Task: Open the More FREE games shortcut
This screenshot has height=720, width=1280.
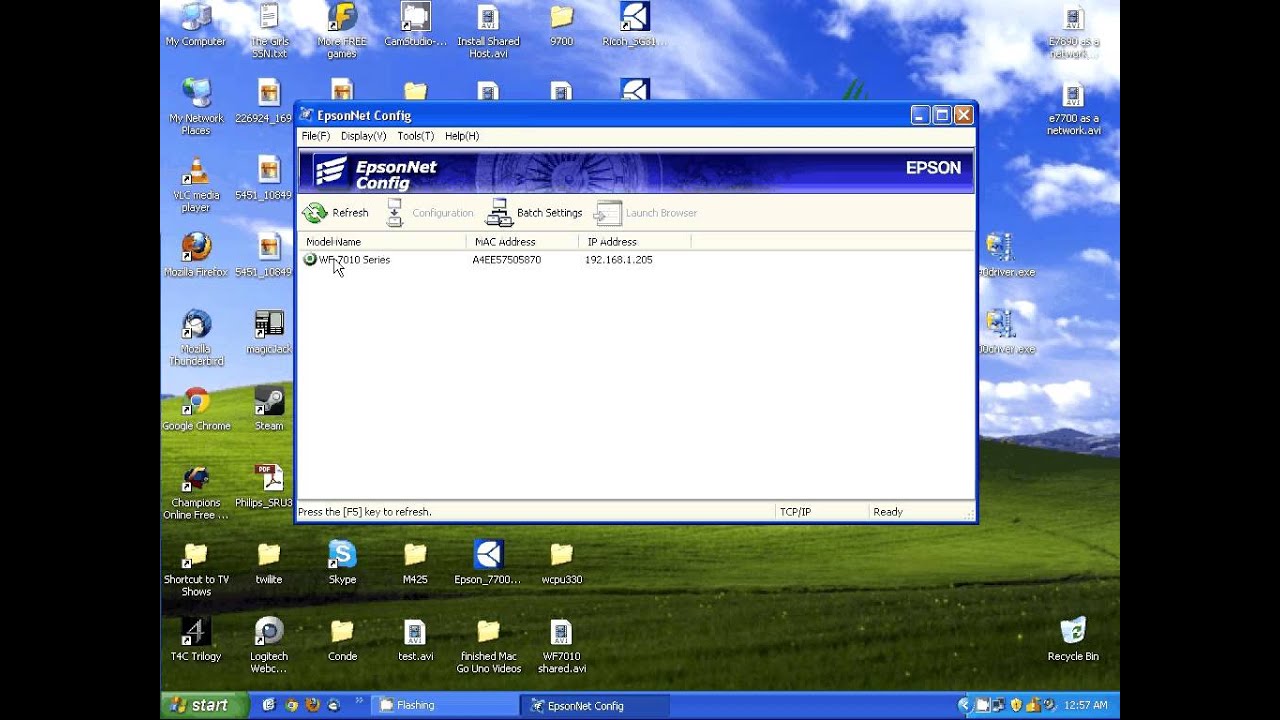Action: click(x=342, y=29)
